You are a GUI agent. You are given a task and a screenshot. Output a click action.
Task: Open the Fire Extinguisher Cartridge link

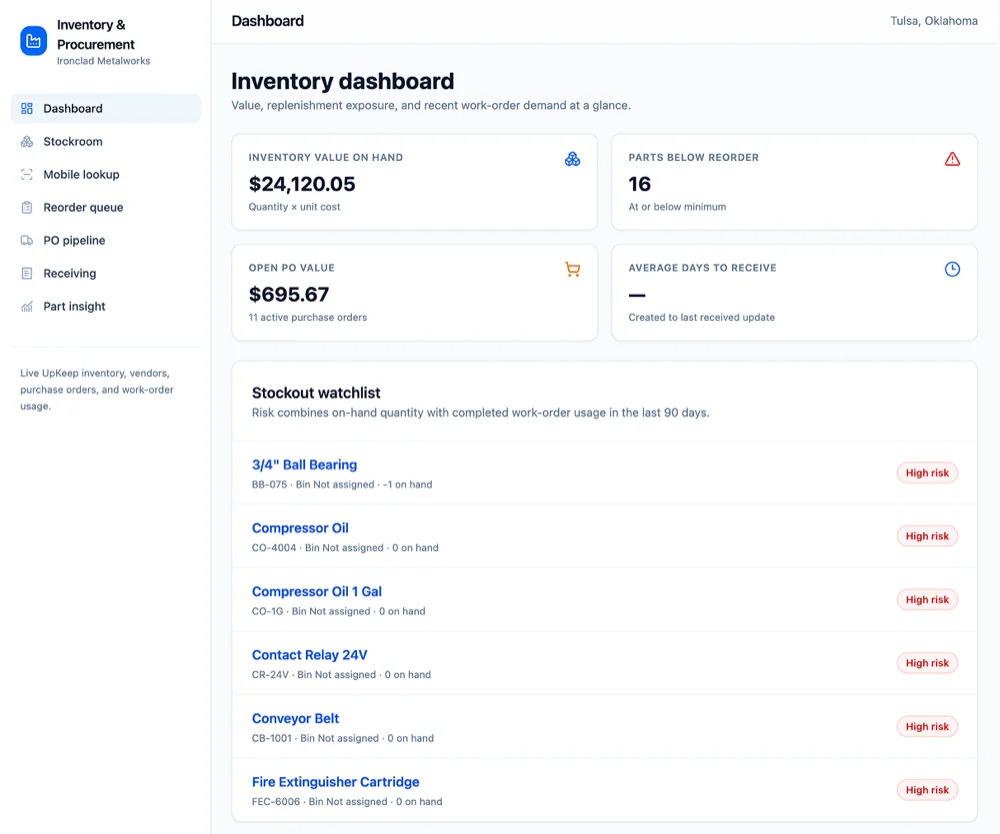[x=335, y=782]
